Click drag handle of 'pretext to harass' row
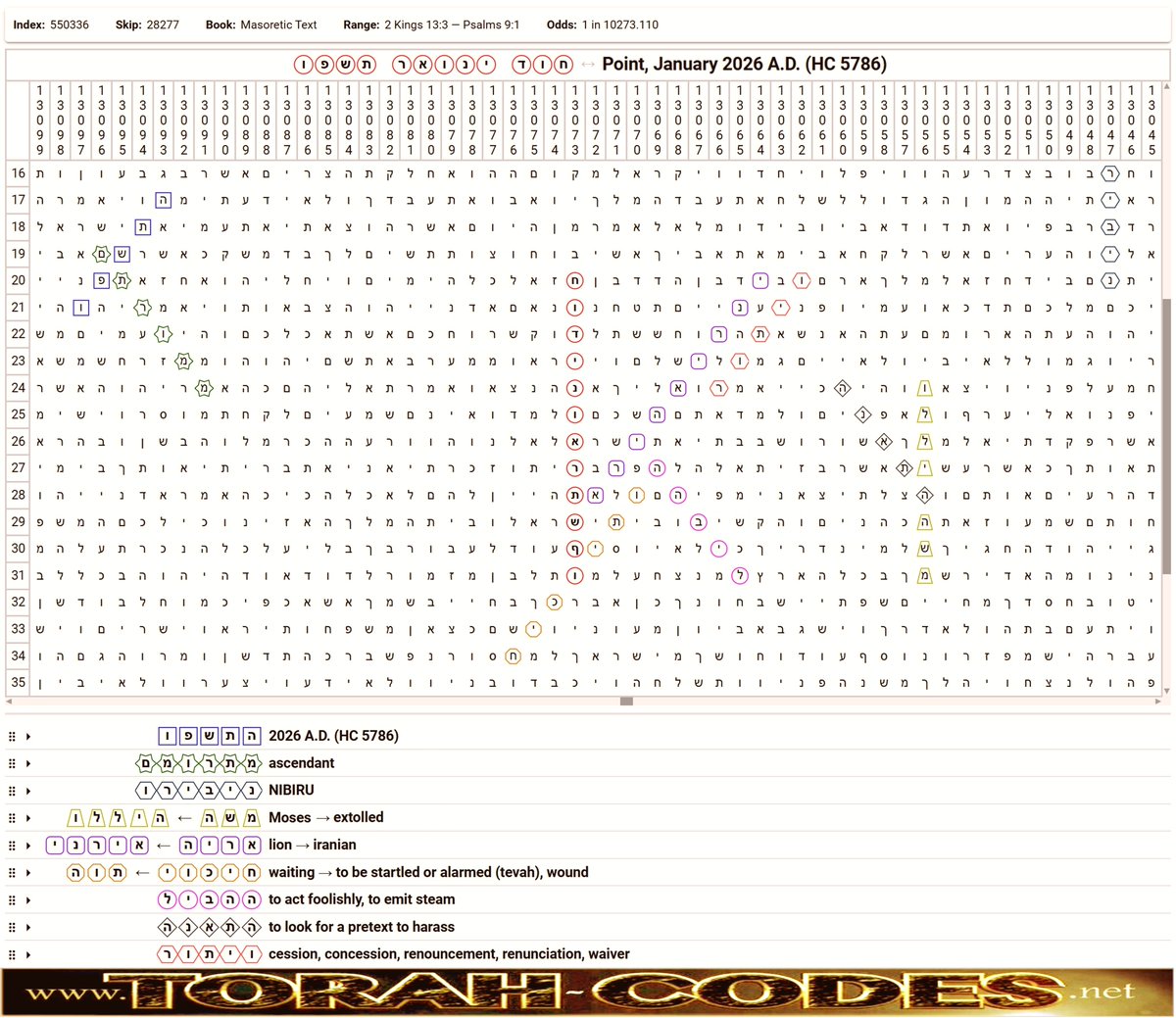The image size is (1176, 1018). coord(12,927)
